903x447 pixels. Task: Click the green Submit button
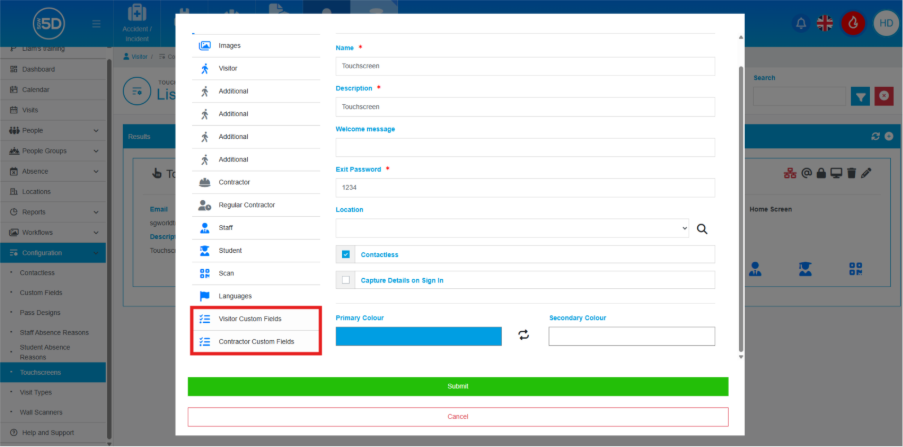pyautogui.click(x=458, y=387)
